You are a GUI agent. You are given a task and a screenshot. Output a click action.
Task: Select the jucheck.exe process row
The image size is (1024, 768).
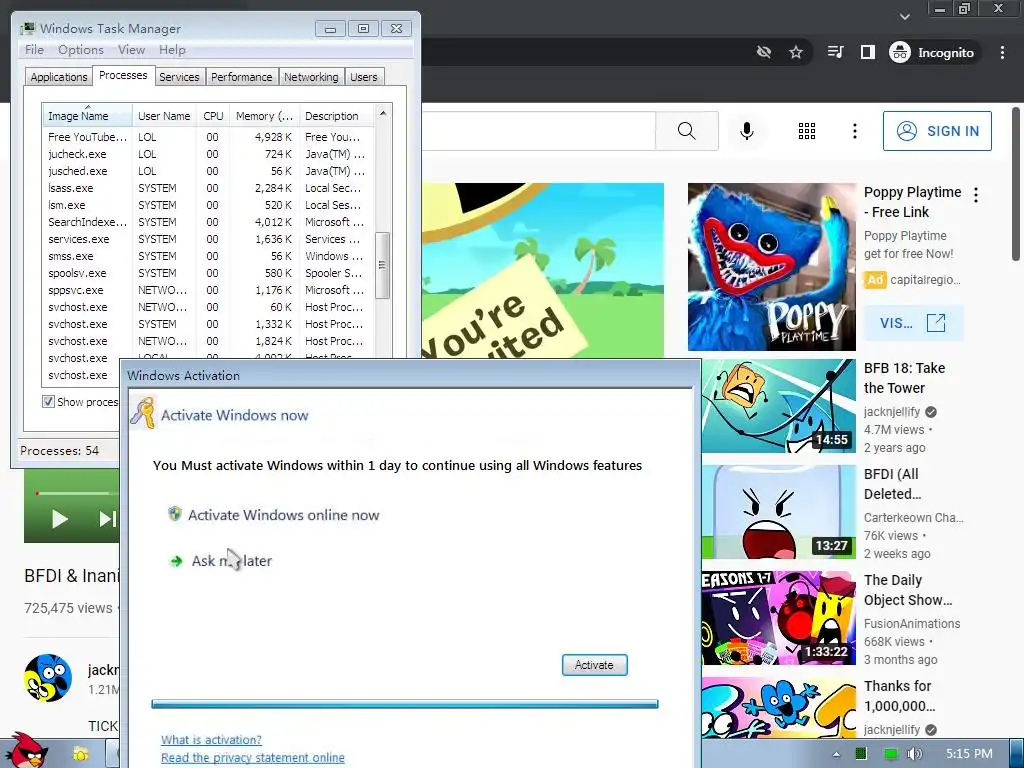pyautogui.click(x=208, y=154)
